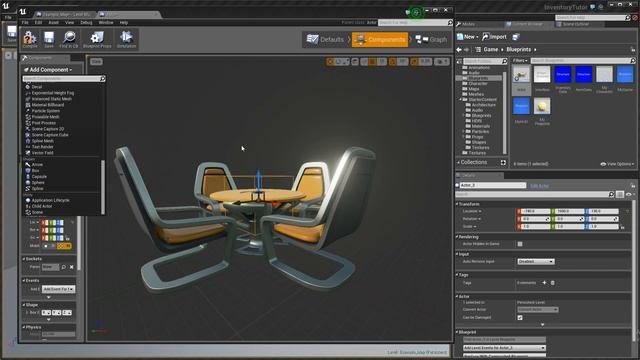Add a Spline Mesh component
This screenshot has width=640, height=360.
[42, 141]
